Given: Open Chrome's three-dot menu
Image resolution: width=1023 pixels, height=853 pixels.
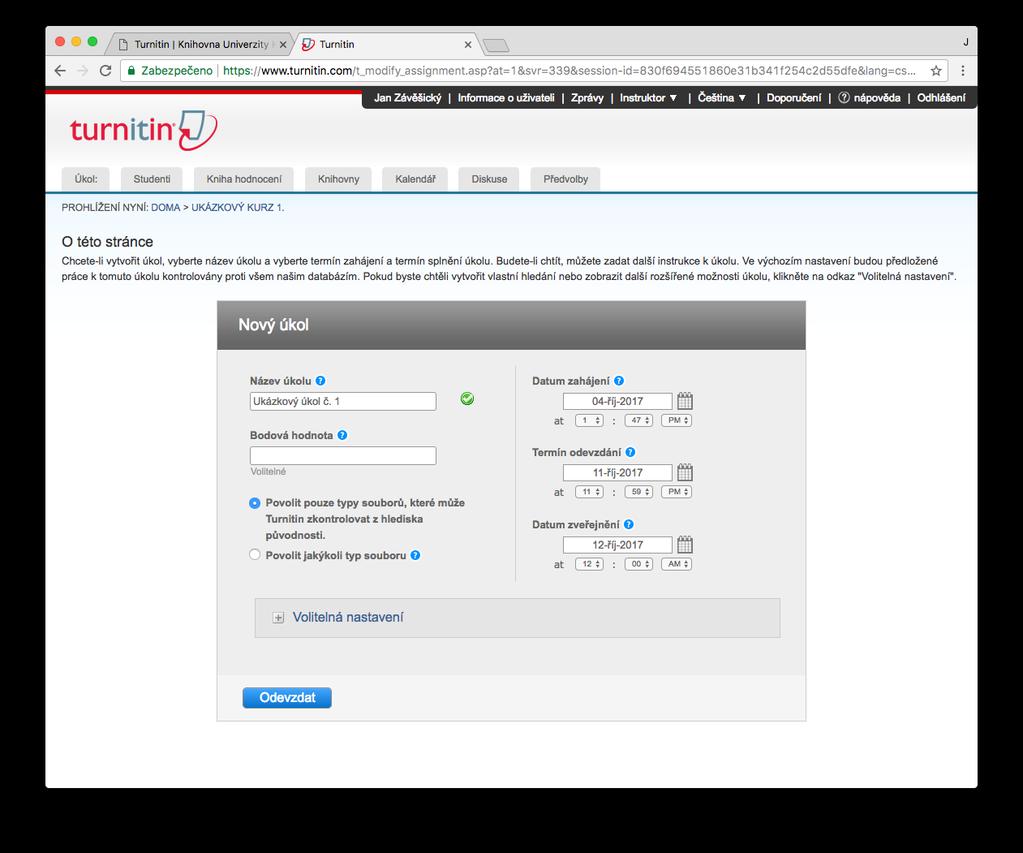Looking at the screenshot, I should click(x=962, y=70).
